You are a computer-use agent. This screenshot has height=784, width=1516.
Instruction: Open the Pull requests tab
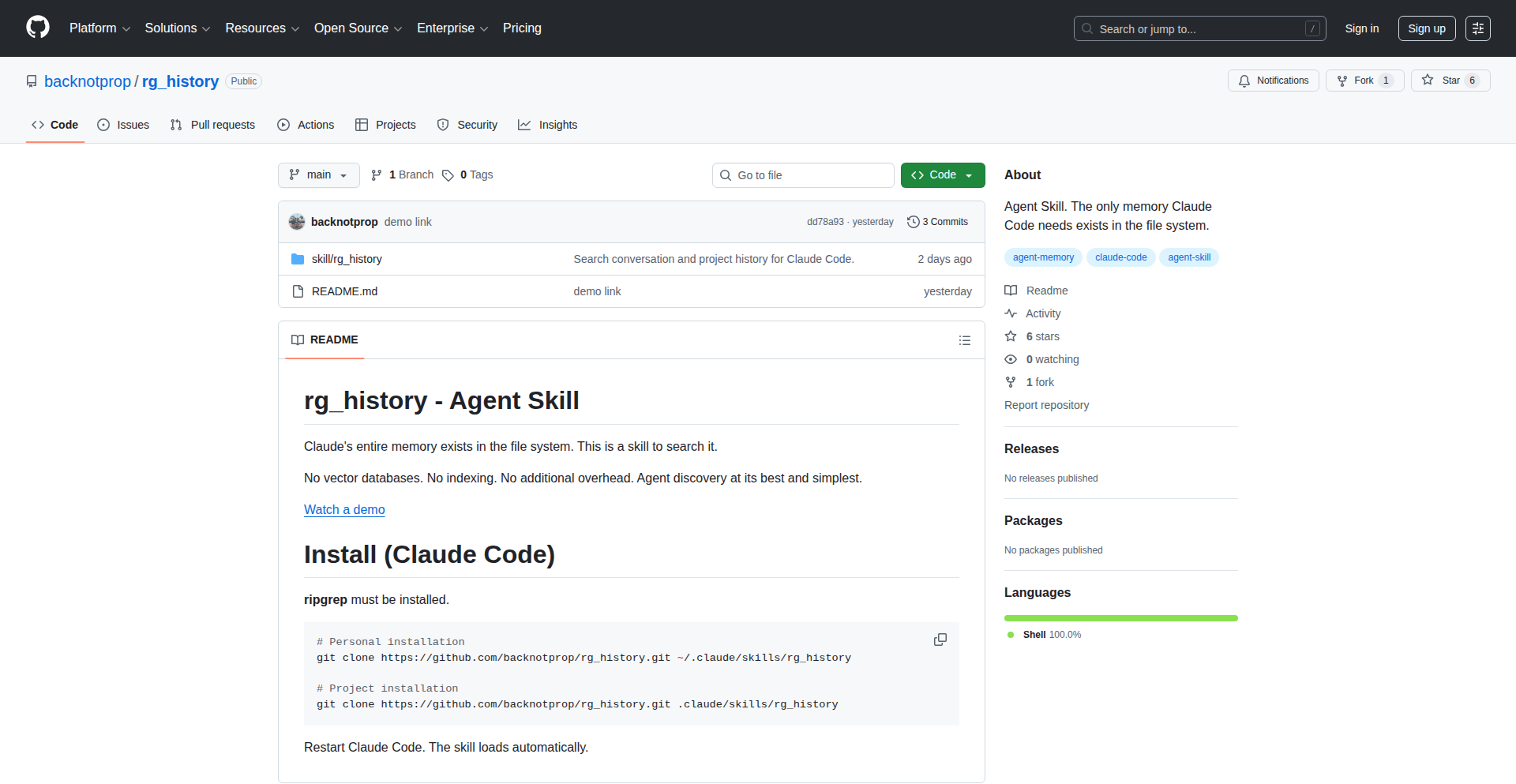(213, 125)
